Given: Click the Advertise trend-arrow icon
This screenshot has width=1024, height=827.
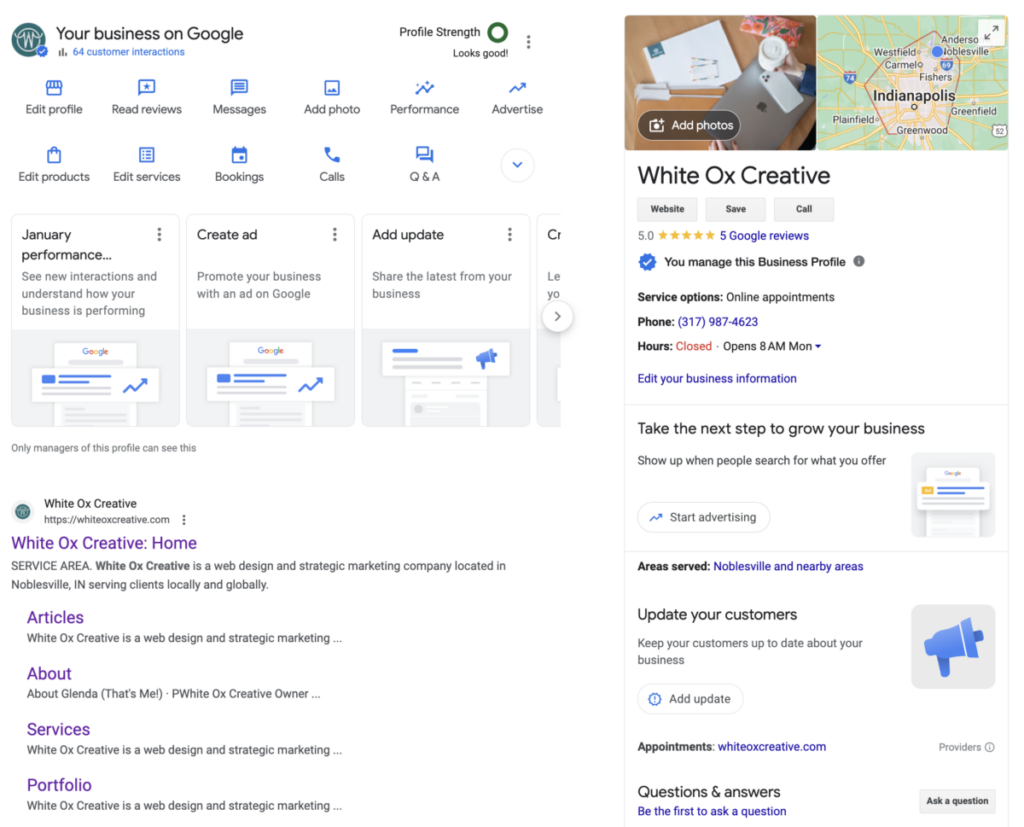Looking at the screenshot, I should (x=517, y=88).
